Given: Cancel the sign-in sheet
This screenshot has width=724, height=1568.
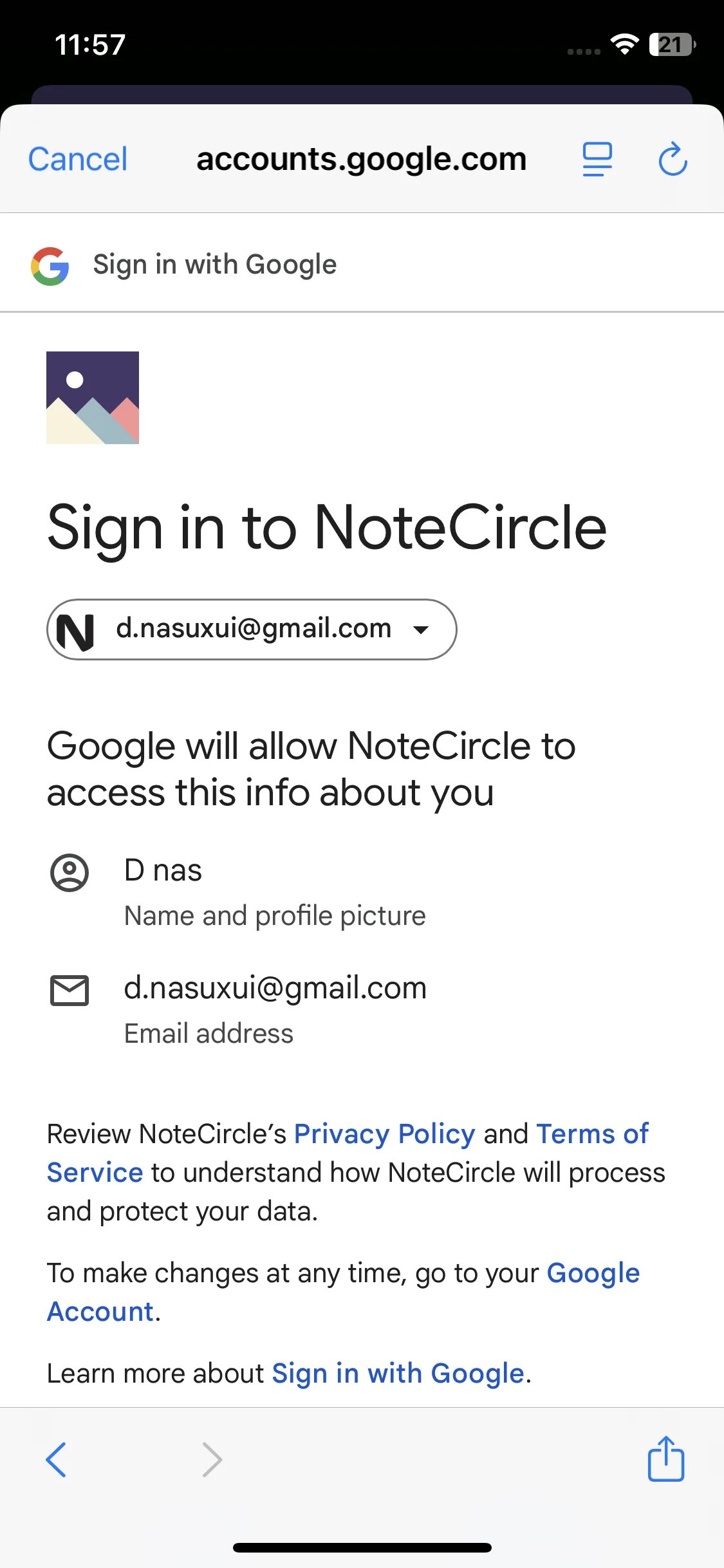Looking at the screenshot, I should coord(78,159).
